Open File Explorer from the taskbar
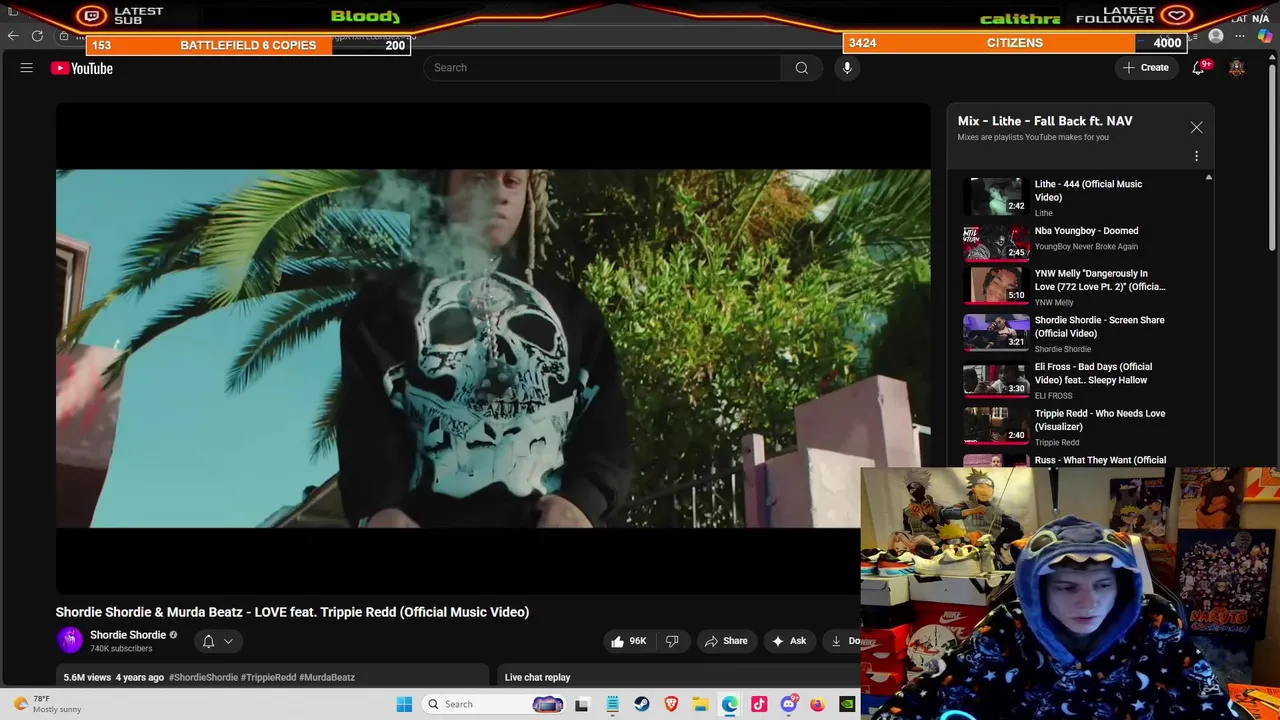 tap(700, 704)
